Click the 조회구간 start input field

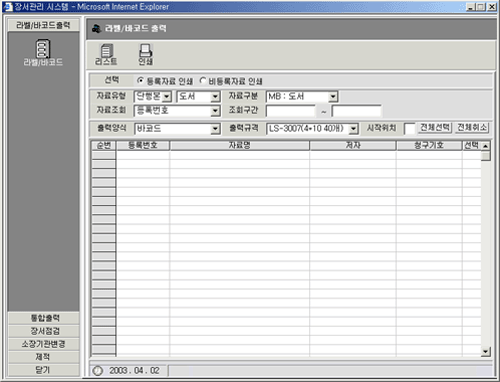click(x=291, y=111)
